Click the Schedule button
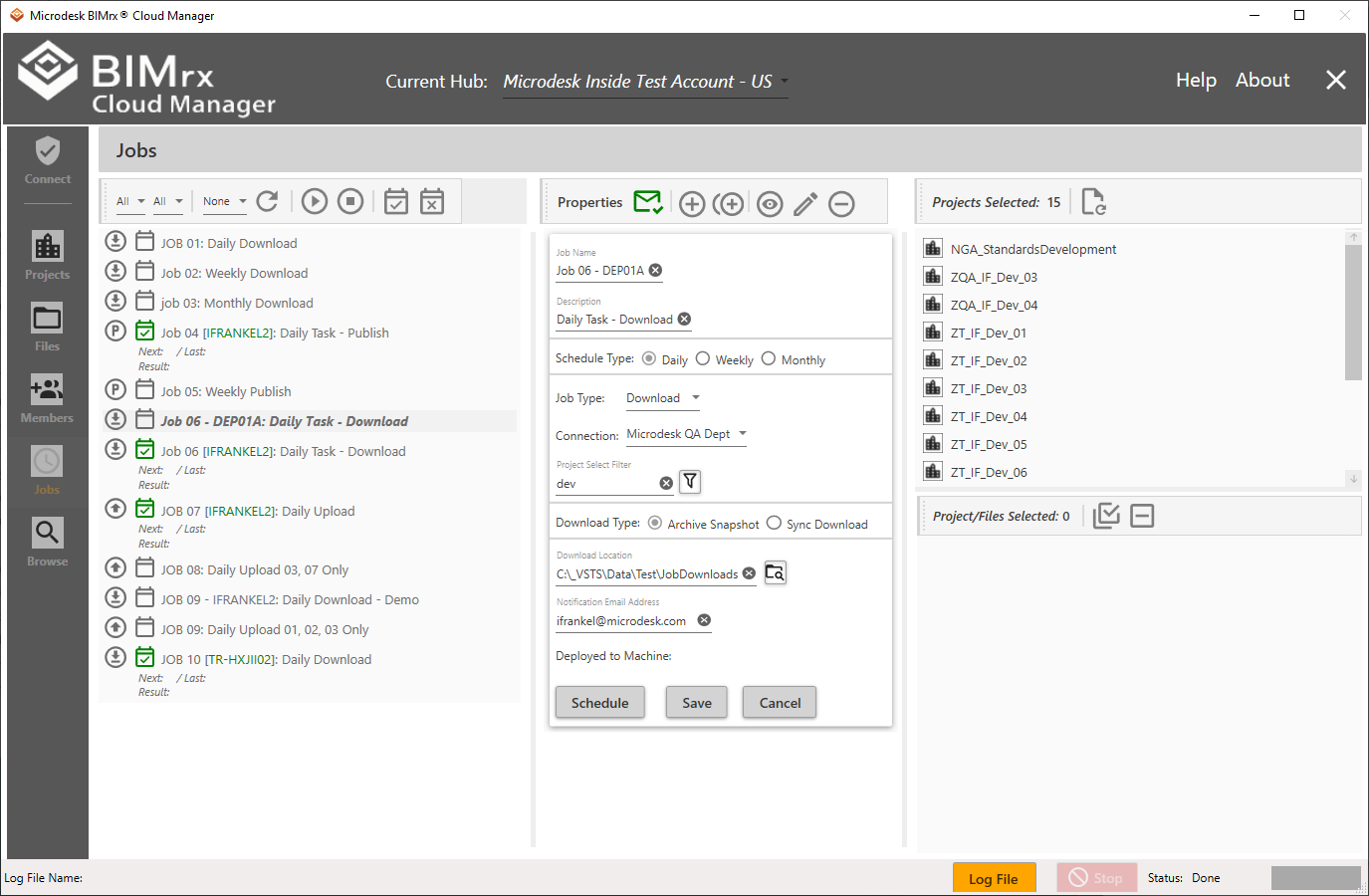This screenshot has width=1369, height=896. [599, 703]
